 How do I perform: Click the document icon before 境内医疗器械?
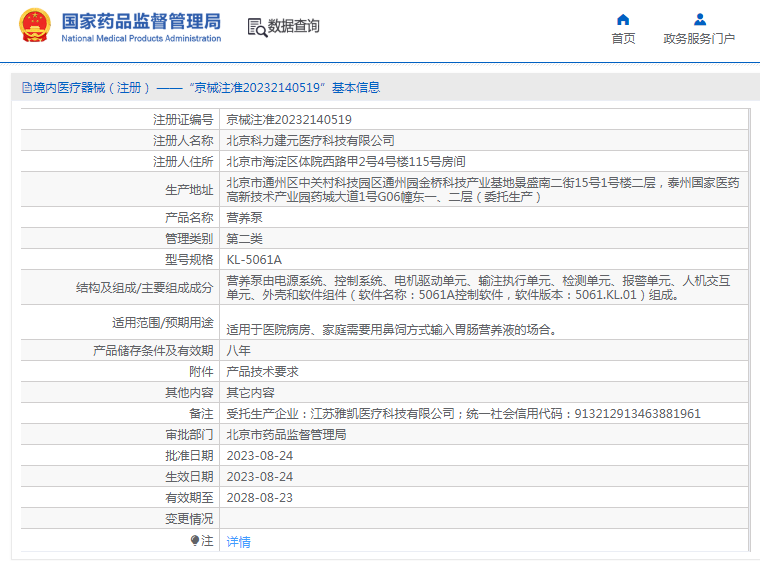tap(27, 88)
